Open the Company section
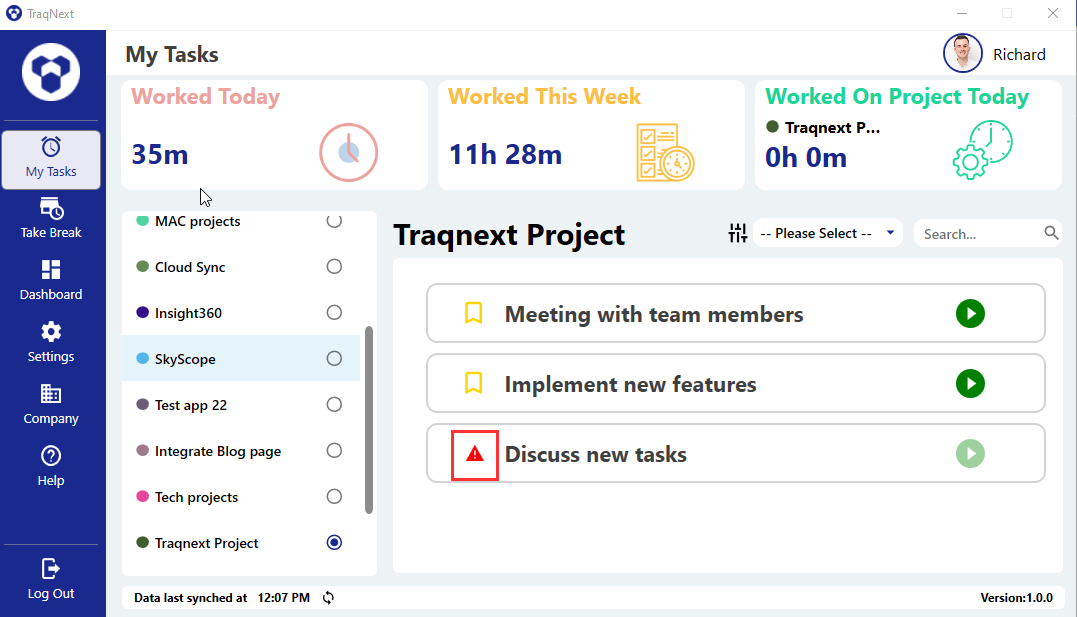The height and width of the screenshot is (617, 1077). [x=50, y=404]
